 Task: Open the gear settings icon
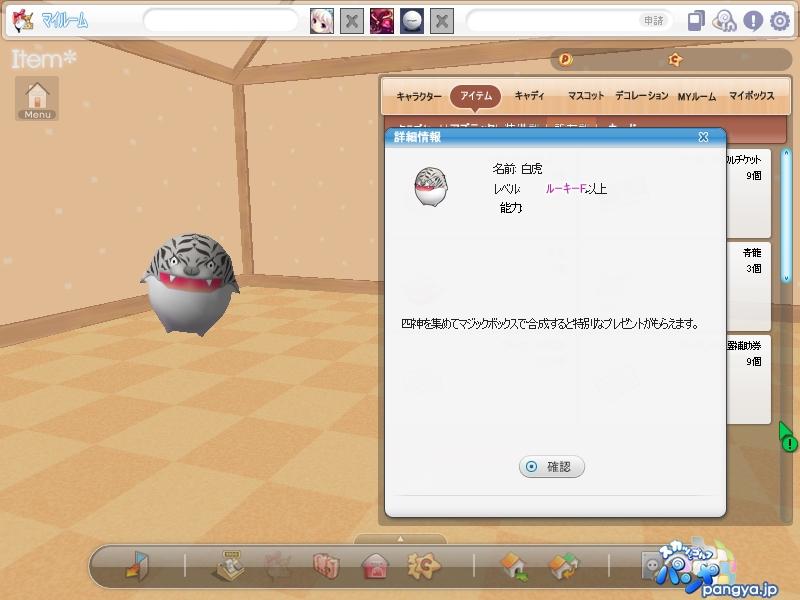(x=780, y=21)
